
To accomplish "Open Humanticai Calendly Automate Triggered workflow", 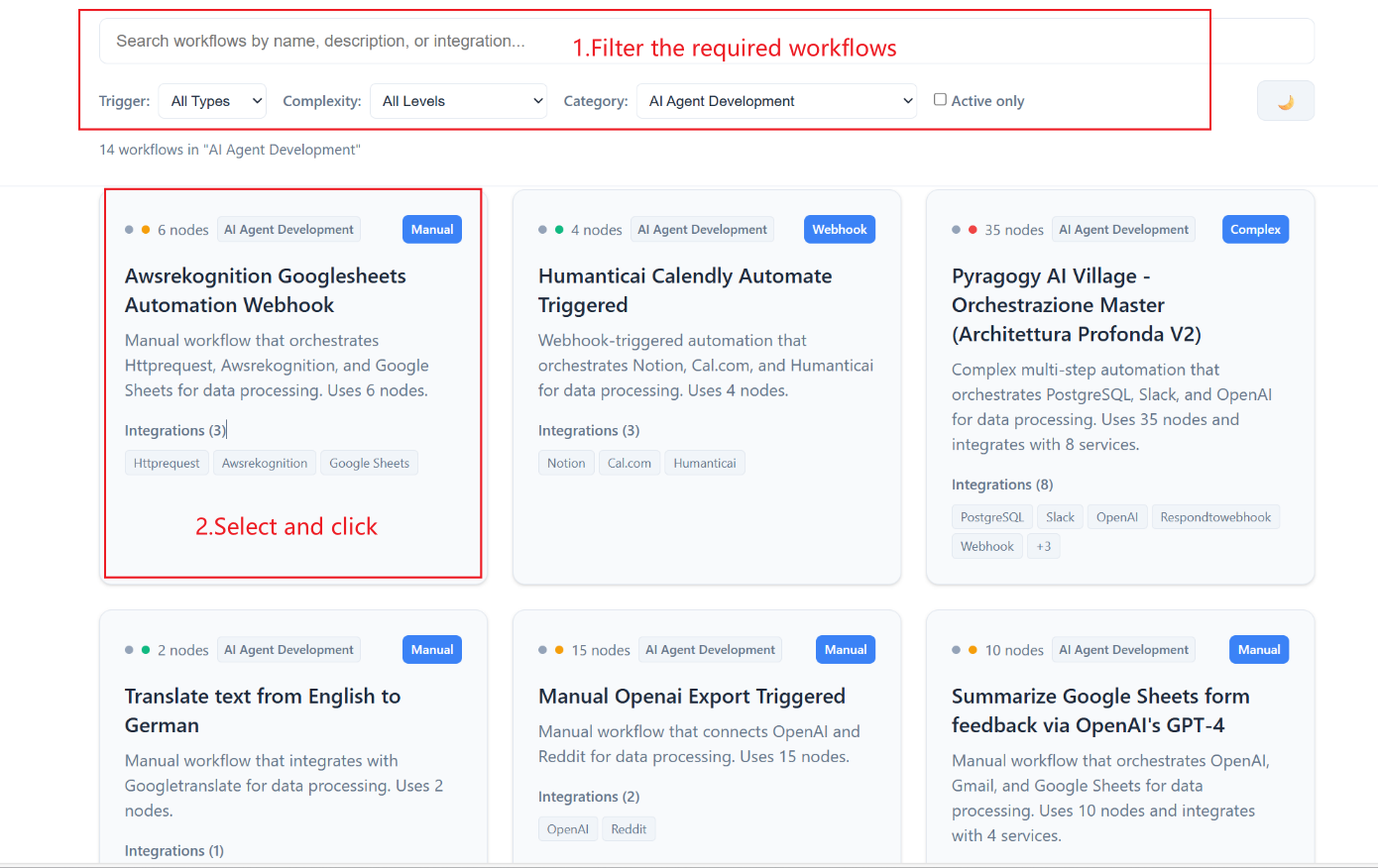I will [684, 290].
